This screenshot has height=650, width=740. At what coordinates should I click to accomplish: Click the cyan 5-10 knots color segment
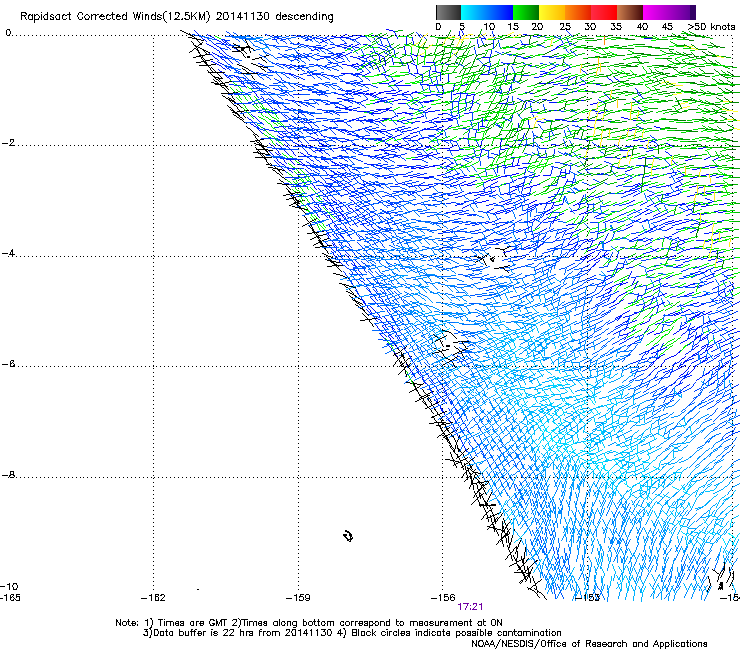click(x=474, y=12)
